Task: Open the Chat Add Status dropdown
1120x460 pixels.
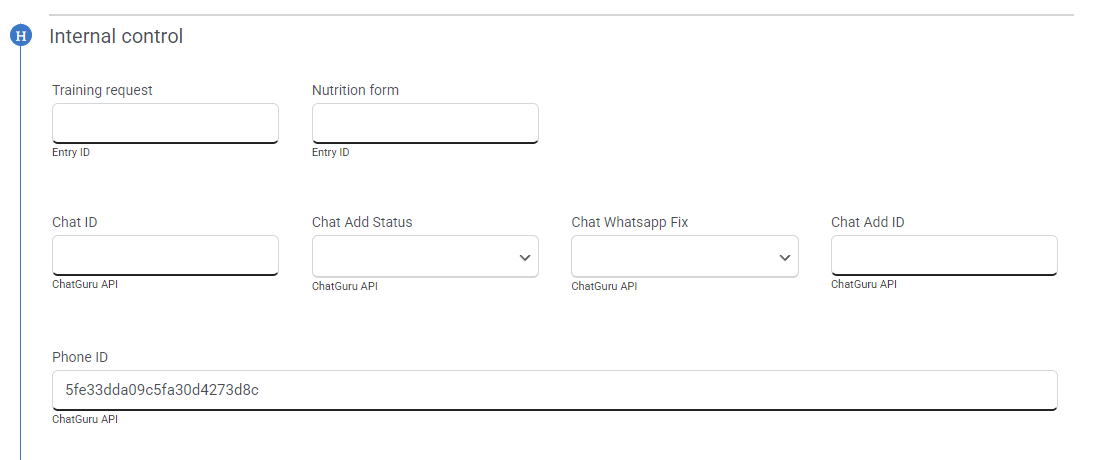Action: (425, 256)
